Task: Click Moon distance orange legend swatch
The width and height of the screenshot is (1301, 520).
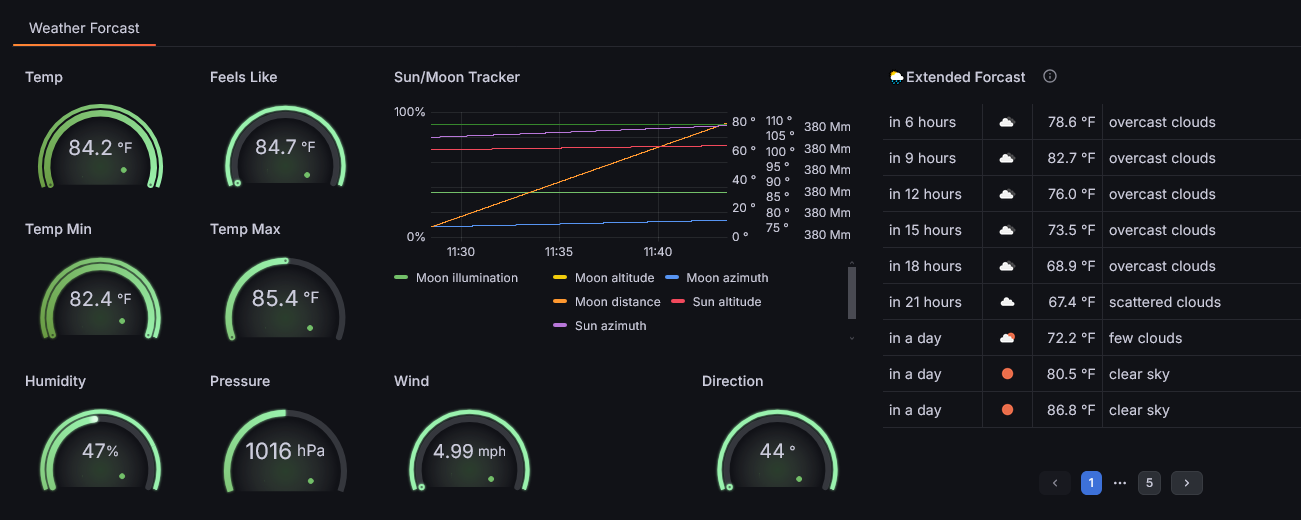Action: (x=559, y=302)
